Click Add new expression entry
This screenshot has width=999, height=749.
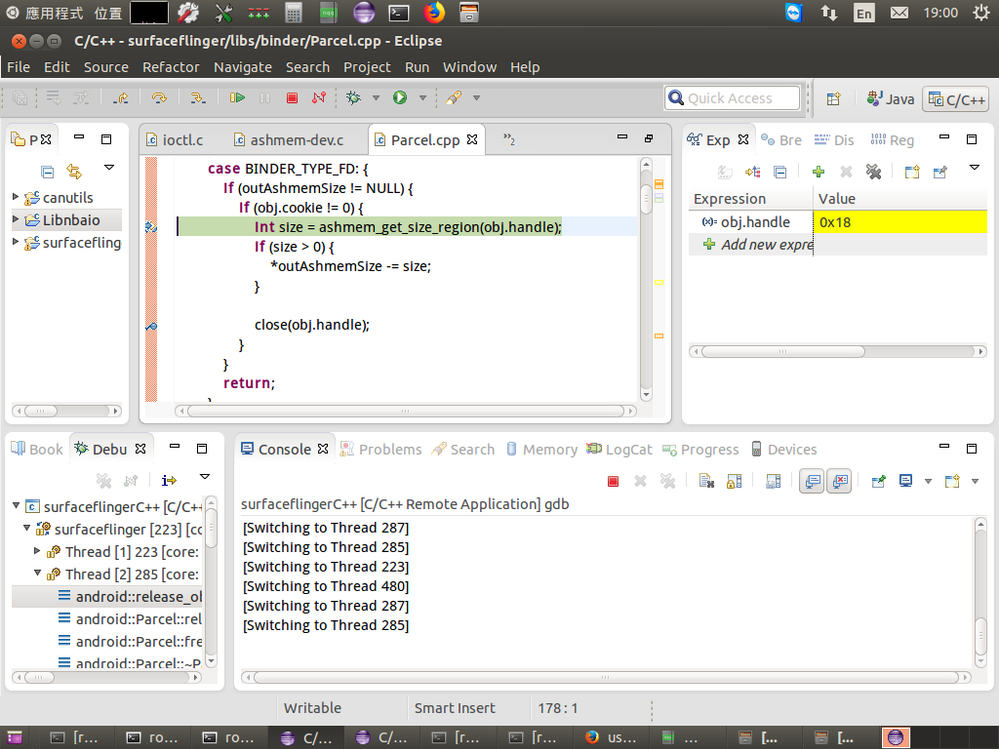coord(758,245)
